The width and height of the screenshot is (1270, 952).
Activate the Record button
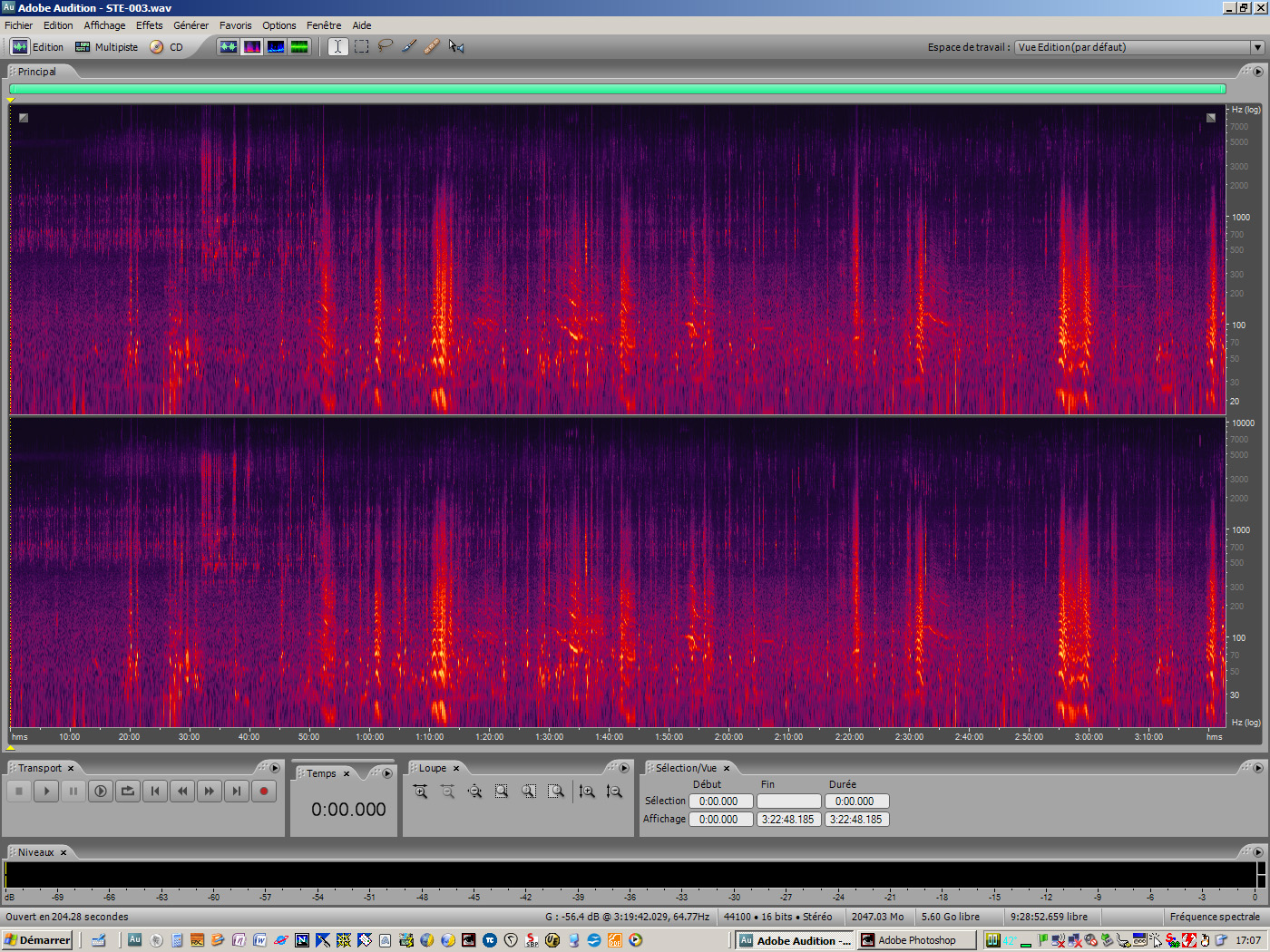(264, 791)
